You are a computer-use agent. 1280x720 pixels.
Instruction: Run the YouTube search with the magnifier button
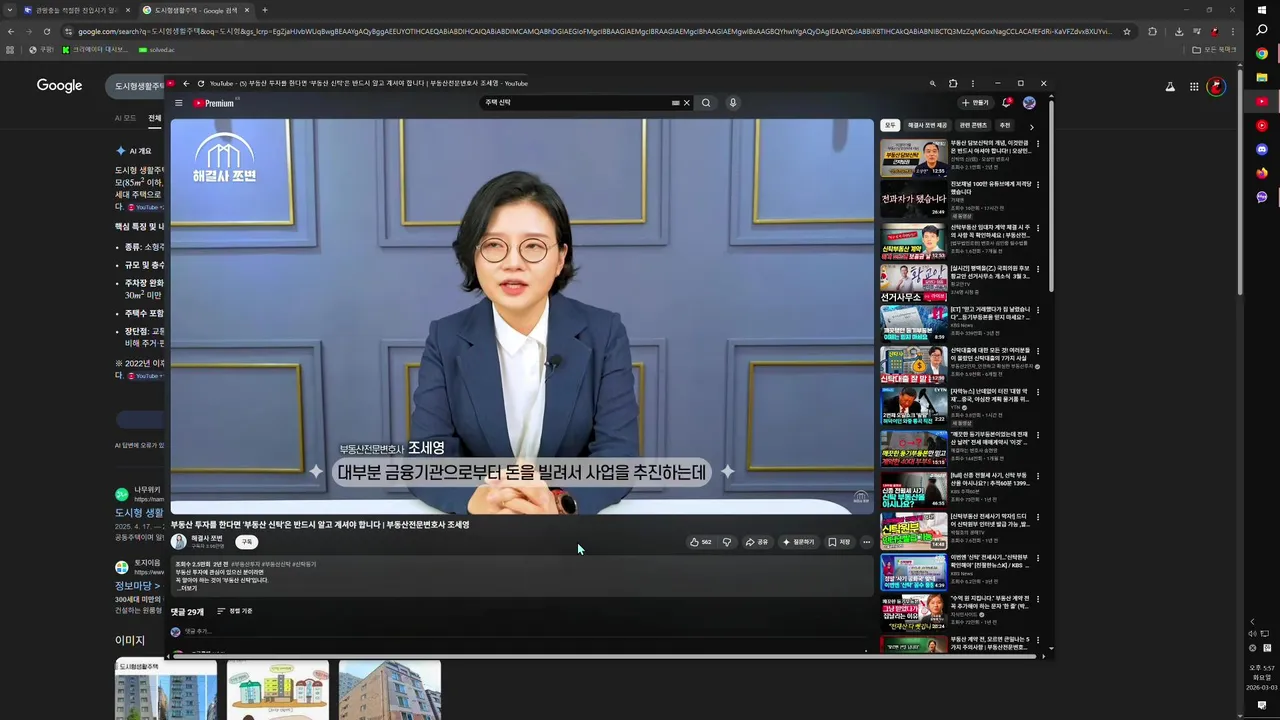[706, 103]
